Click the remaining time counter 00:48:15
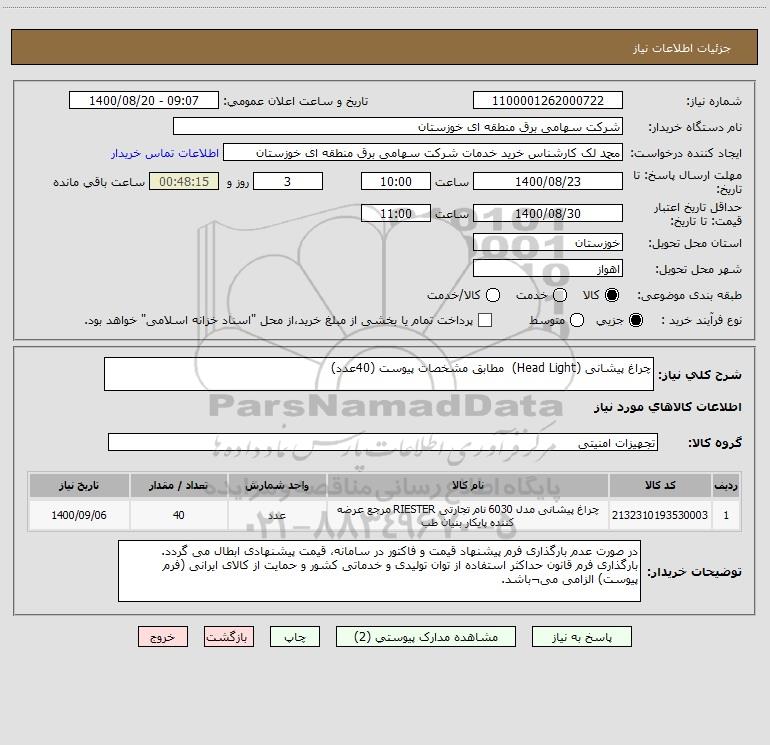 (x=184, y=181)
